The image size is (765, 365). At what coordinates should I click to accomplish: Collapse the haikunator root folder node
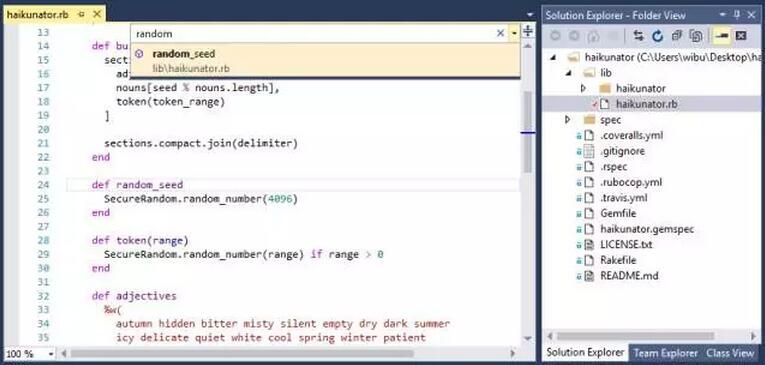pos(553,58)
